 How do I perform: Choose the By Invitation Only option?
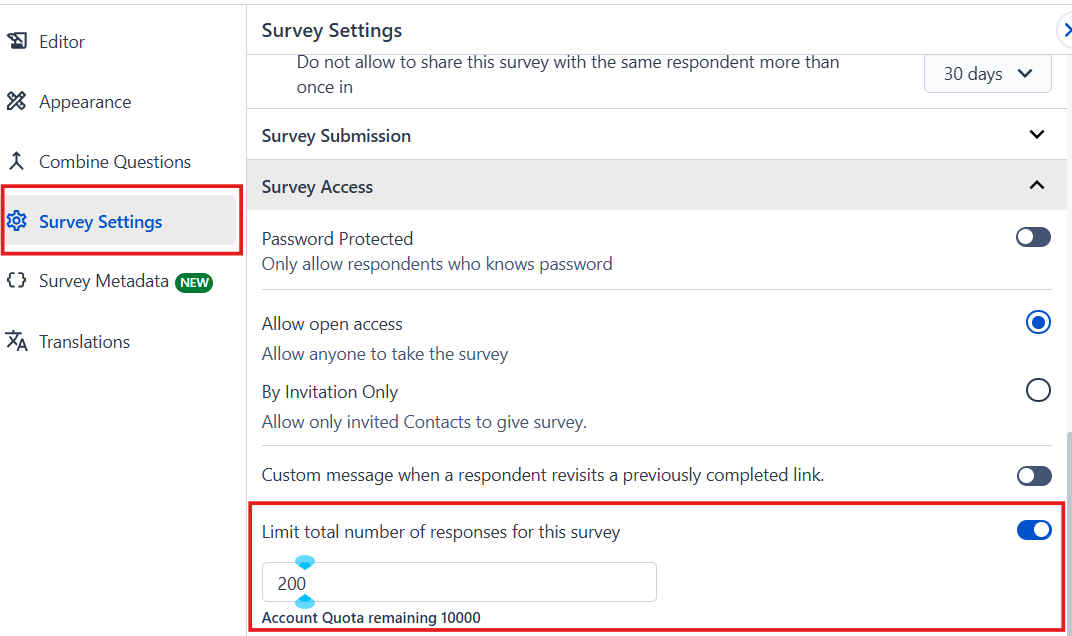pos(1038,390)
